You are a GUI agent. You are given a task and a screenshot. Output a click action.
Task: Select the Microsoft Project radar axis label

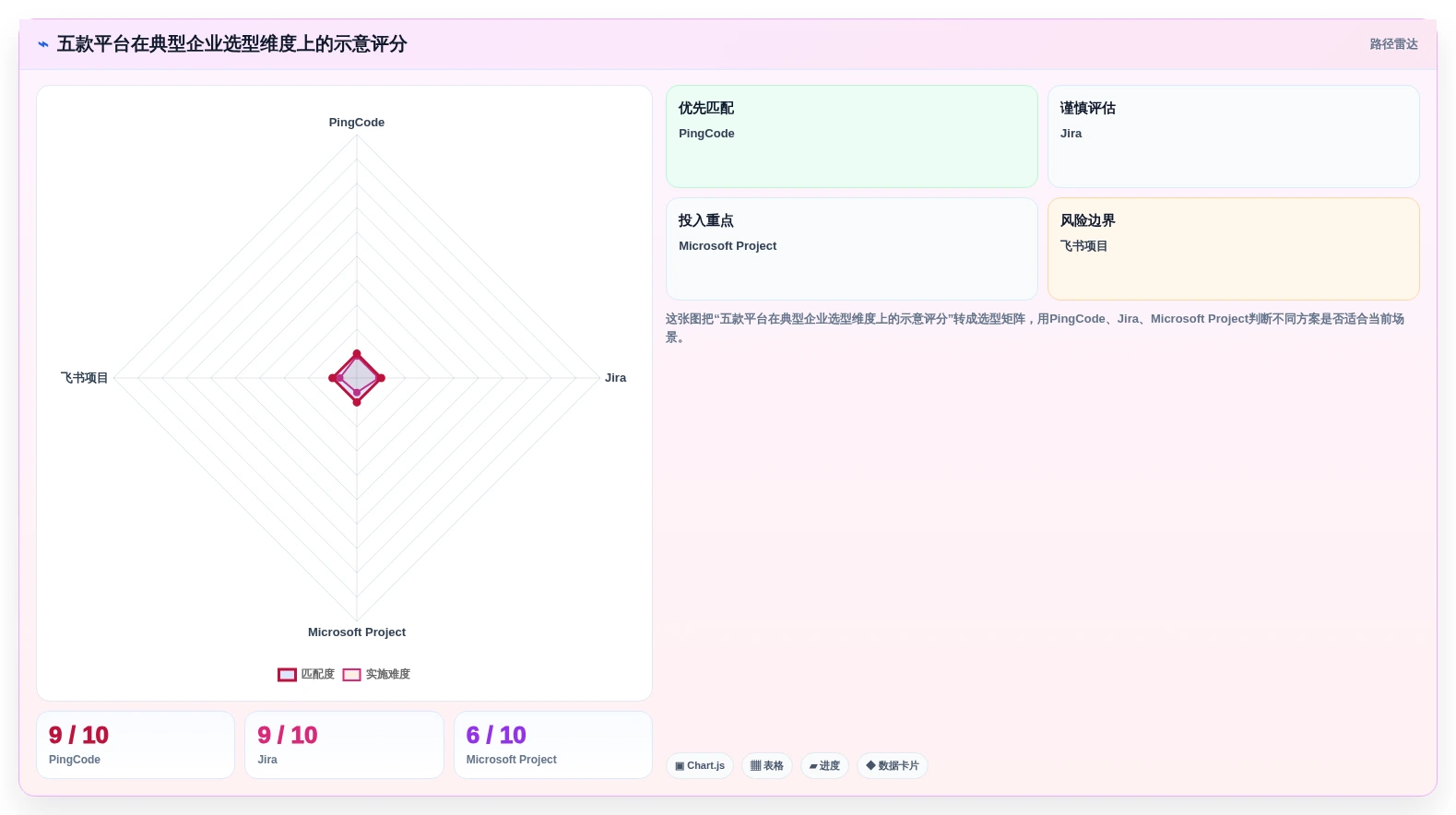tap(357, 632)
